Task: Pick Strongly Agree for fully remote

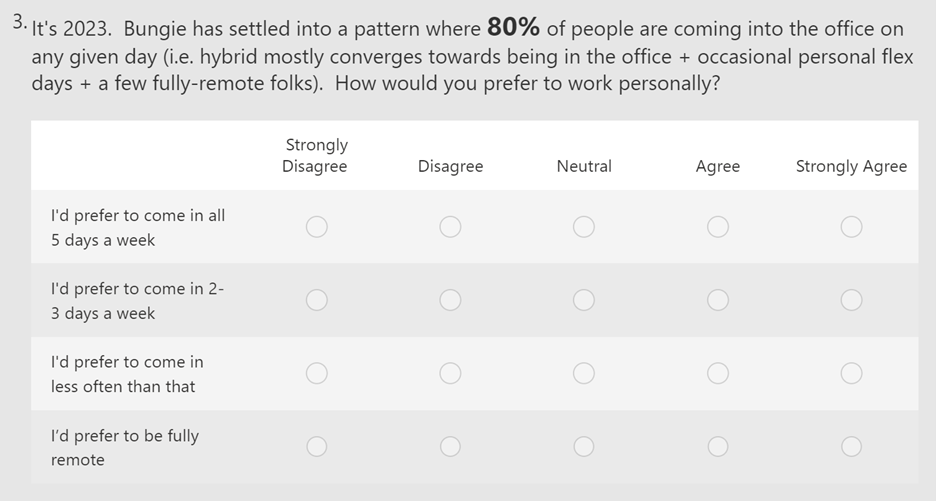Action: (x=851, y=447)
